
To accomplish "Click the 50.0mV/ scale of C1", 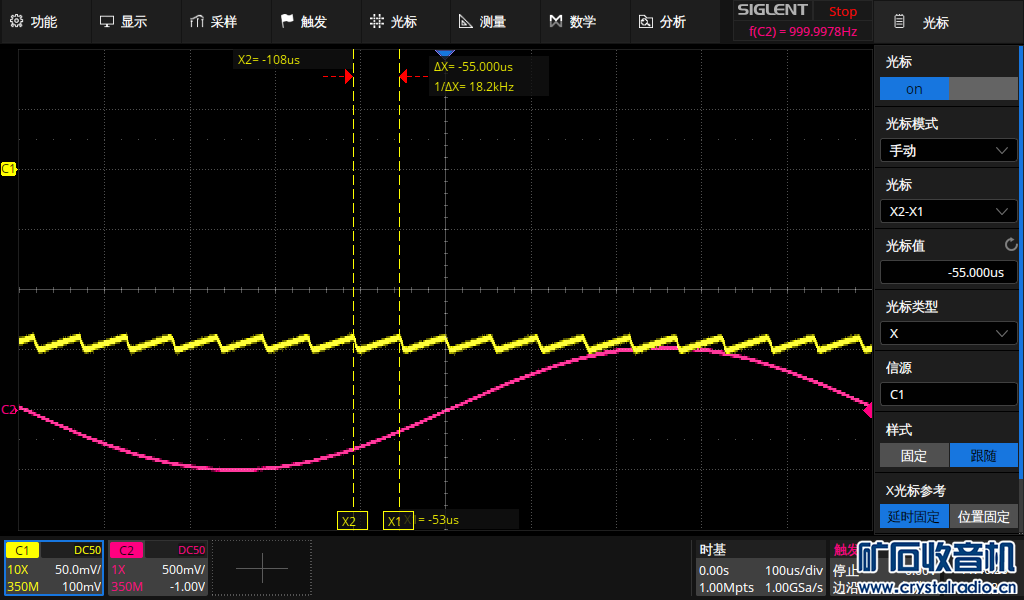I will tap(78, 569).
